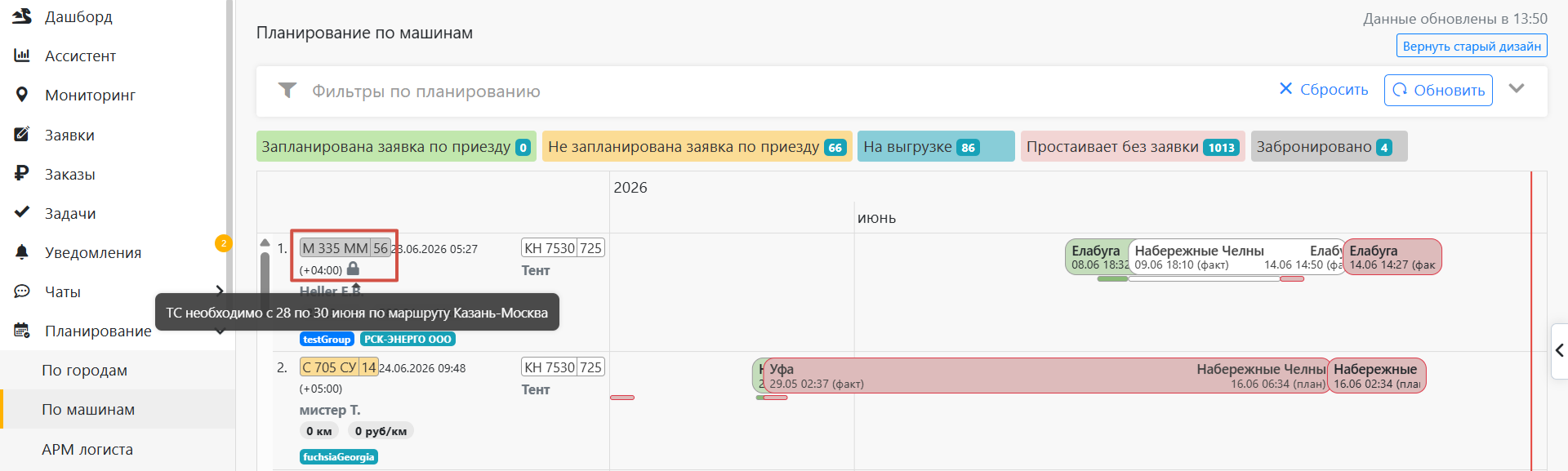Open Мониторинг via its location pin icon

point(22,95)
